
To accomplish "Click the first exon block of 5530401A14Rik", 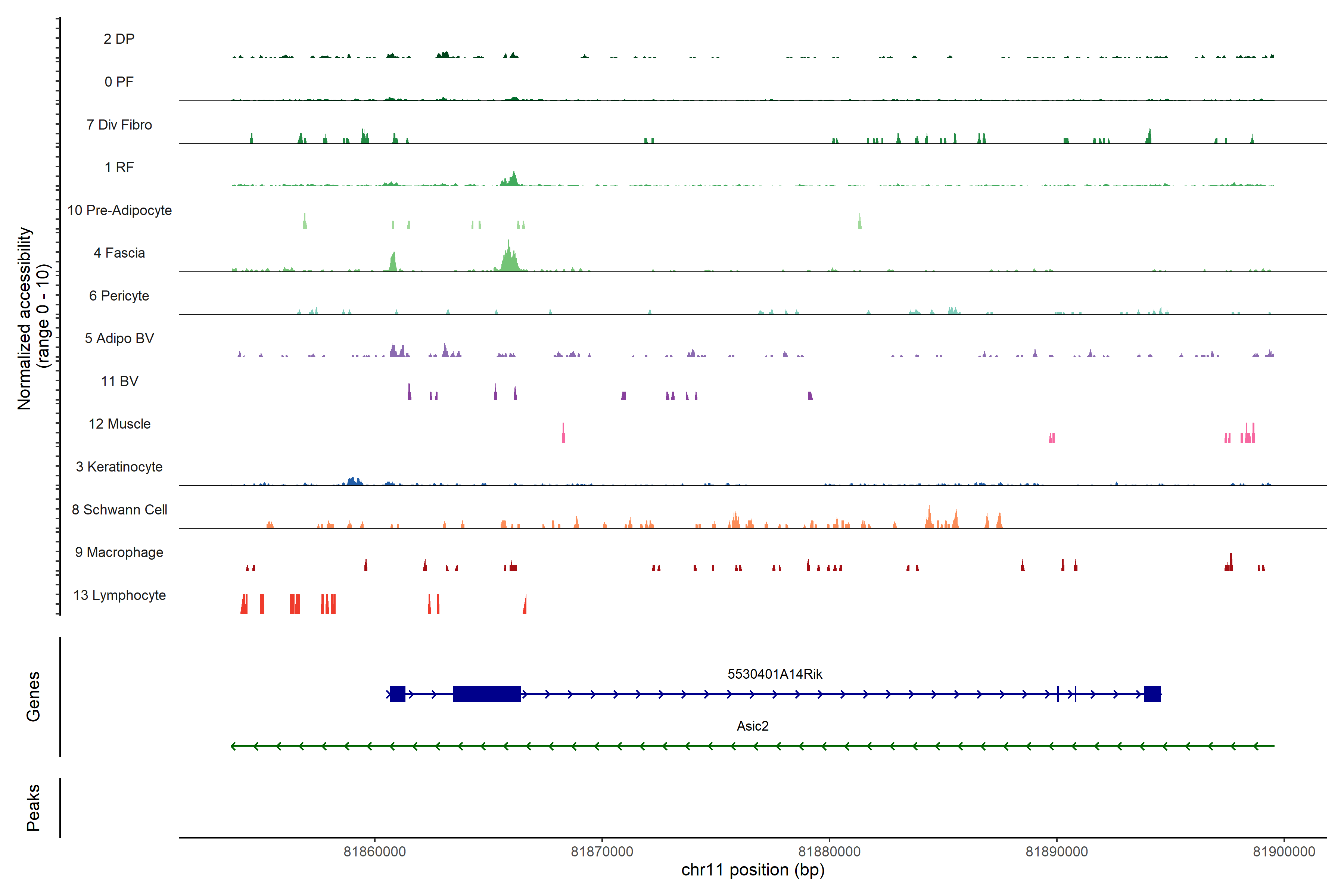I will coord(398,694).
